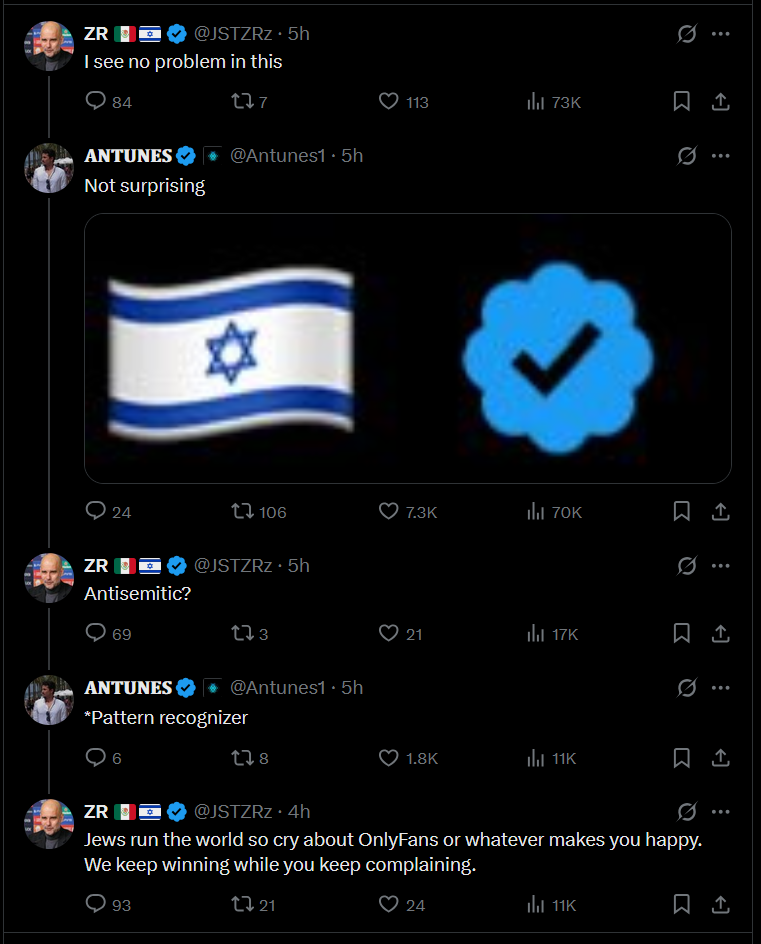
Task: Open @Antunes1 profile link on the "Not surprising" post
Action: pyautogui.click(x=278, y=156)
